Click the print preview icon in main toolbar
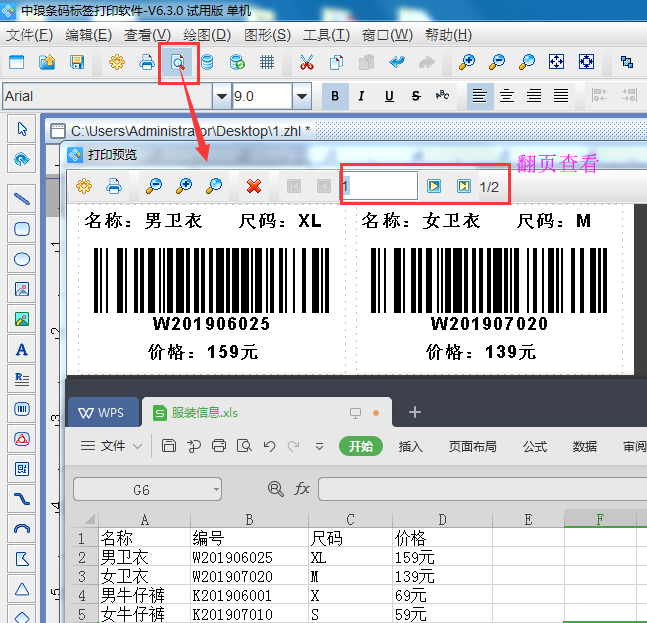Screen dimensions: 647x623 177,62
